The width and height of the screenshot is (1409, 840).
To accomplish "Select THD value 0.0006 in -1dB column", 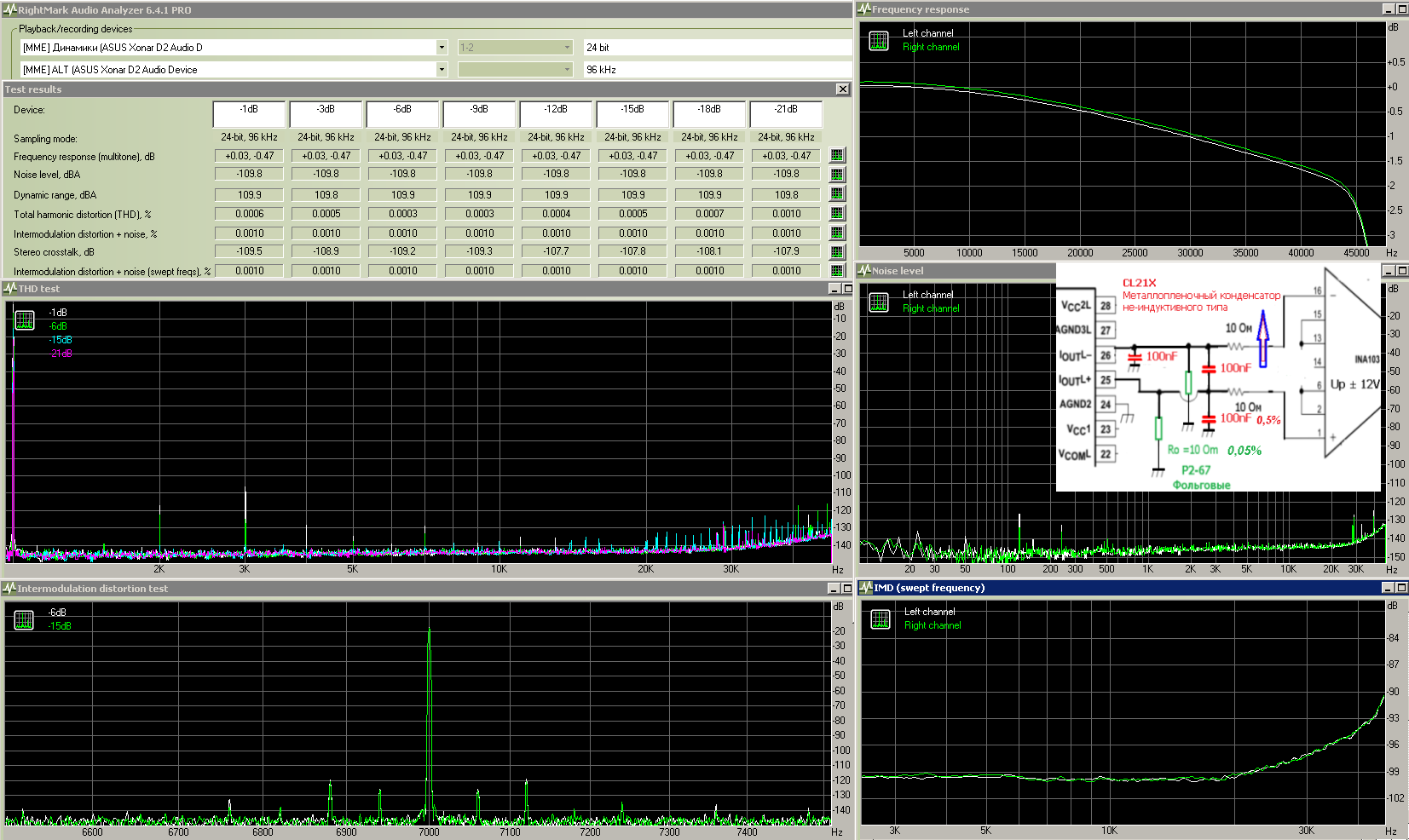I will [250, 214].
